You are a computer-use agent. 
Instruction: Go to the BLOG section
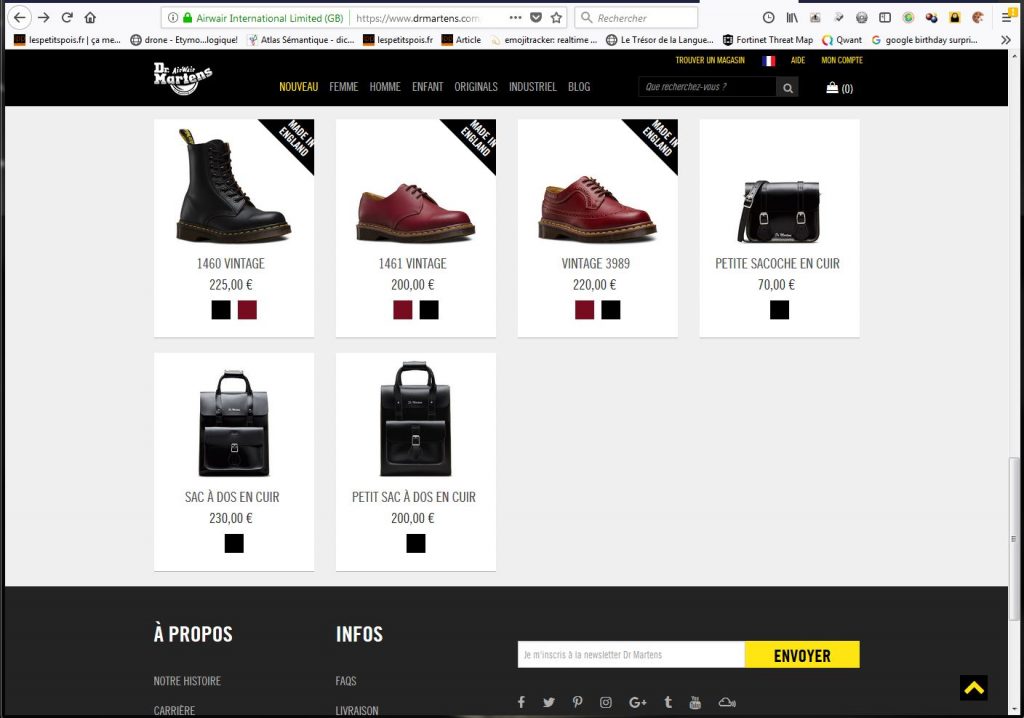coord(579,87)
